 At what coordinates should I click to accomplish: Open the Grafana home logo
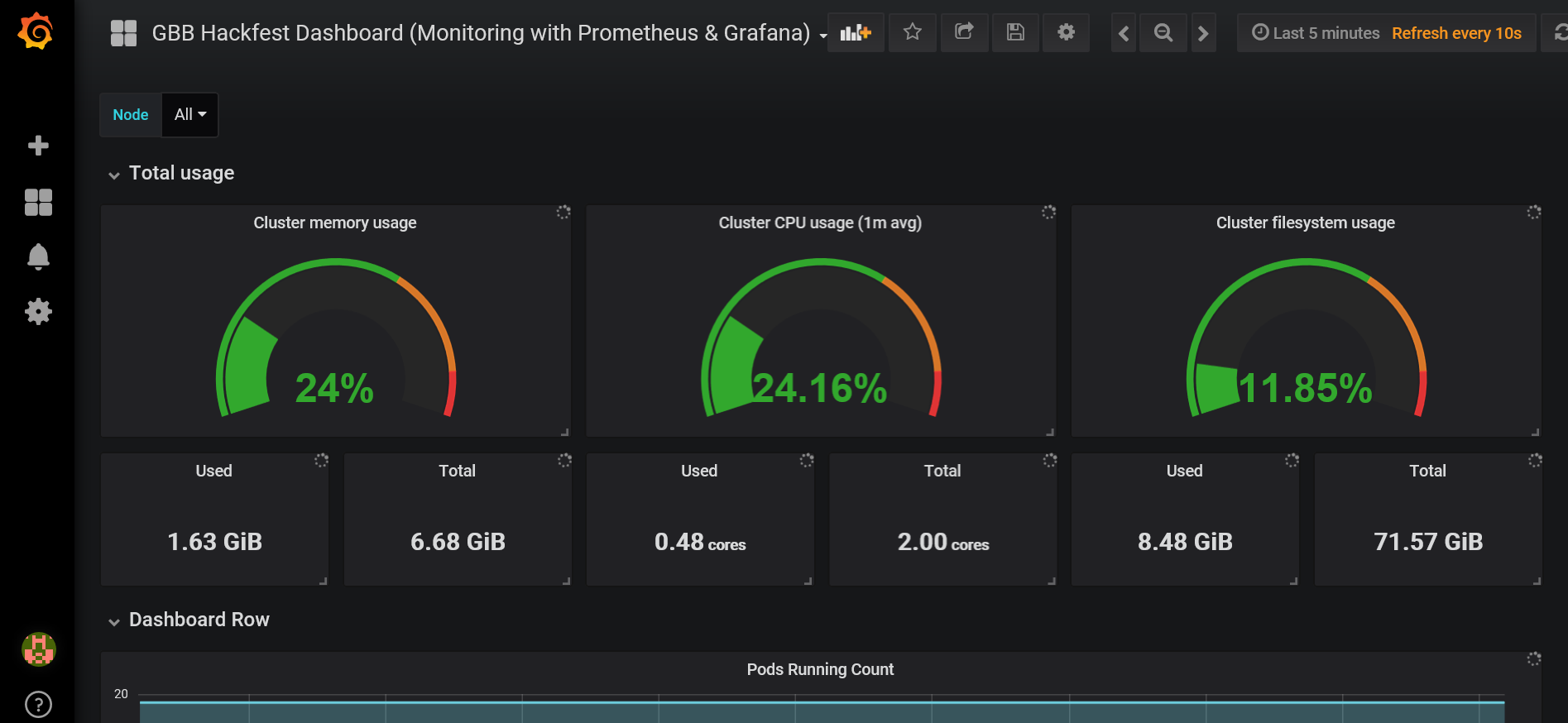pyautogui.click(x=36, y=31)
